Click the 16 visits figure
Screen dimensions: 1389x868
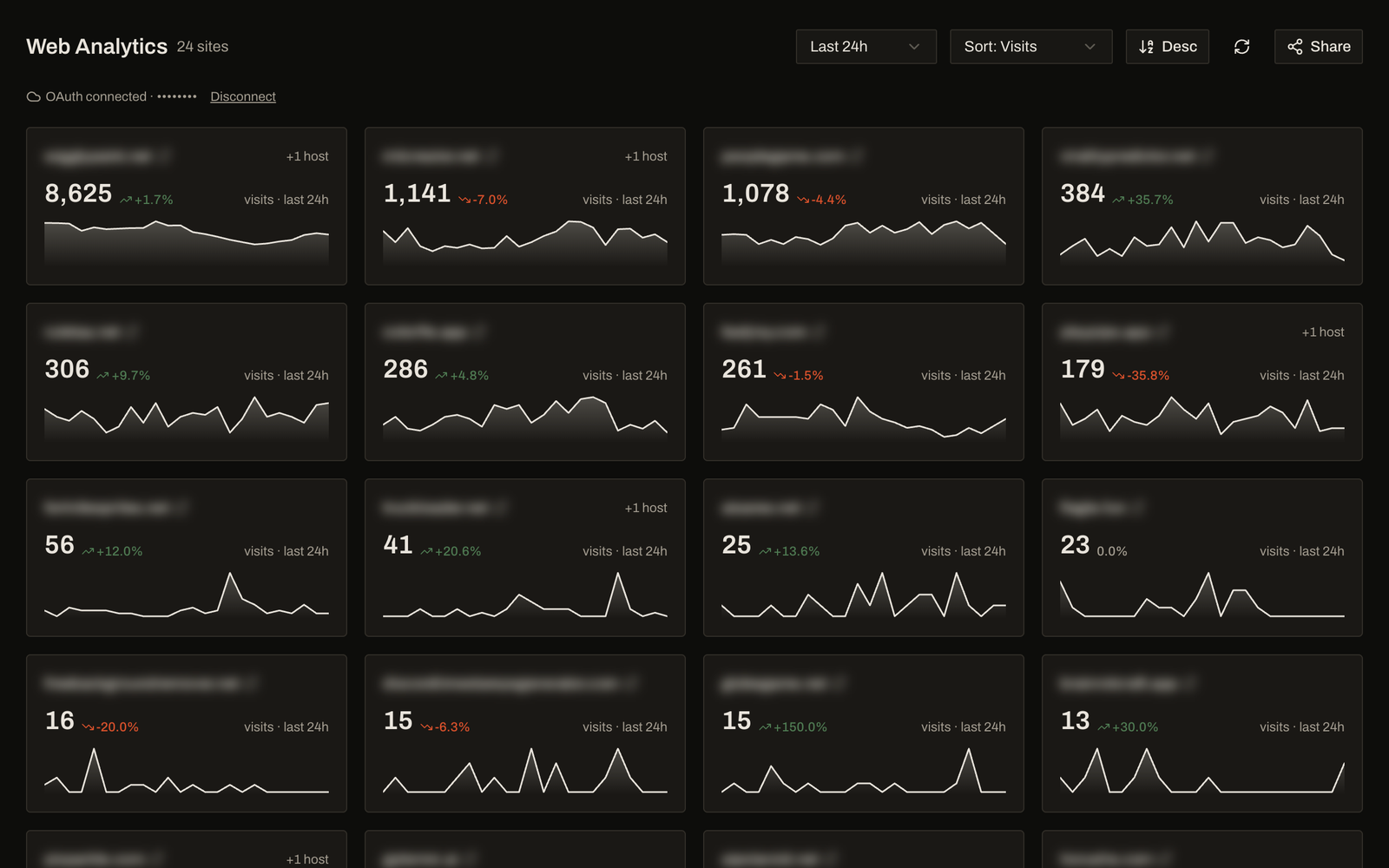click(x=60, y=721)
